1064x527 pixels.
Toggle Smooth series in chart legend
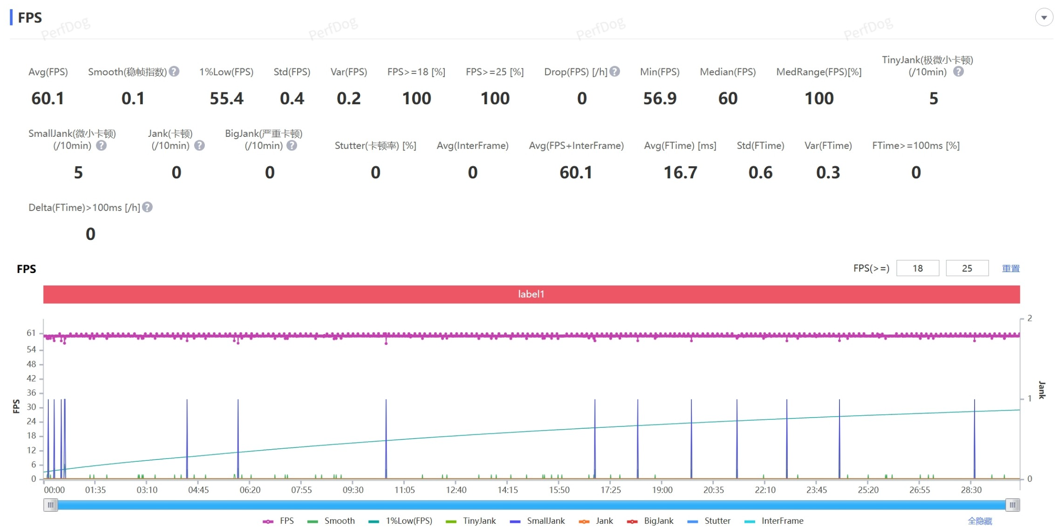(330, 521)
